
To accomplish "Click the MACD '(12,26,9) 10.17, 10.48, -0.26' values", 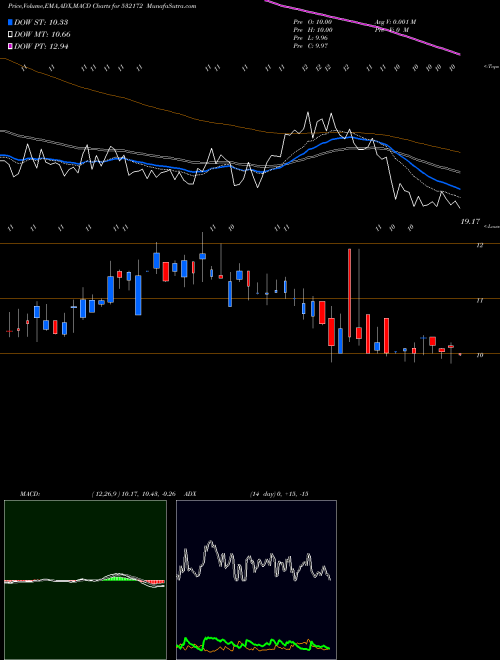I will [x=136, y=494].
